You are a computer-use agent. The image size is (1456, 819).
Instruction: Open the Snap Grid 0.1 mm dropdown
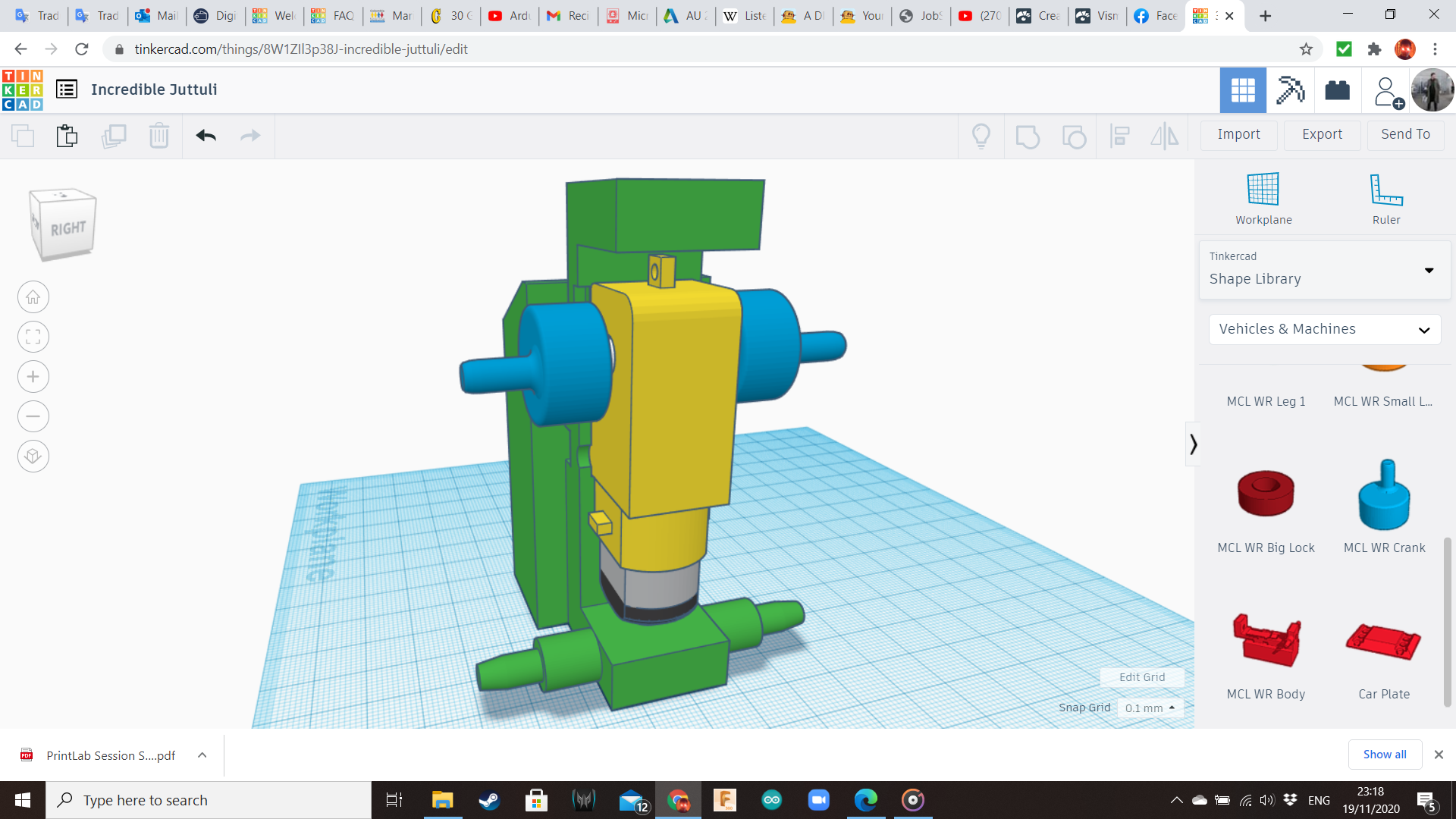coord(1150,708)
